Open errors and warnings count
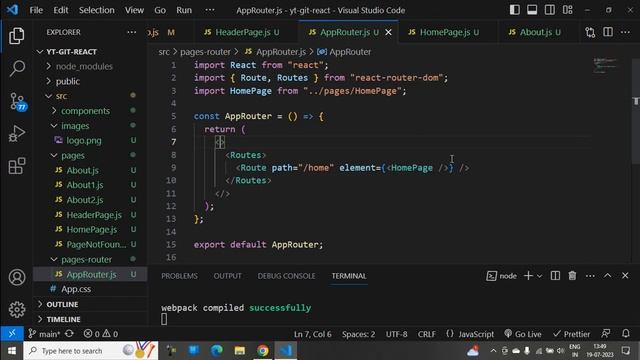Viewport: 640px width, 360px height. (101, 334)
